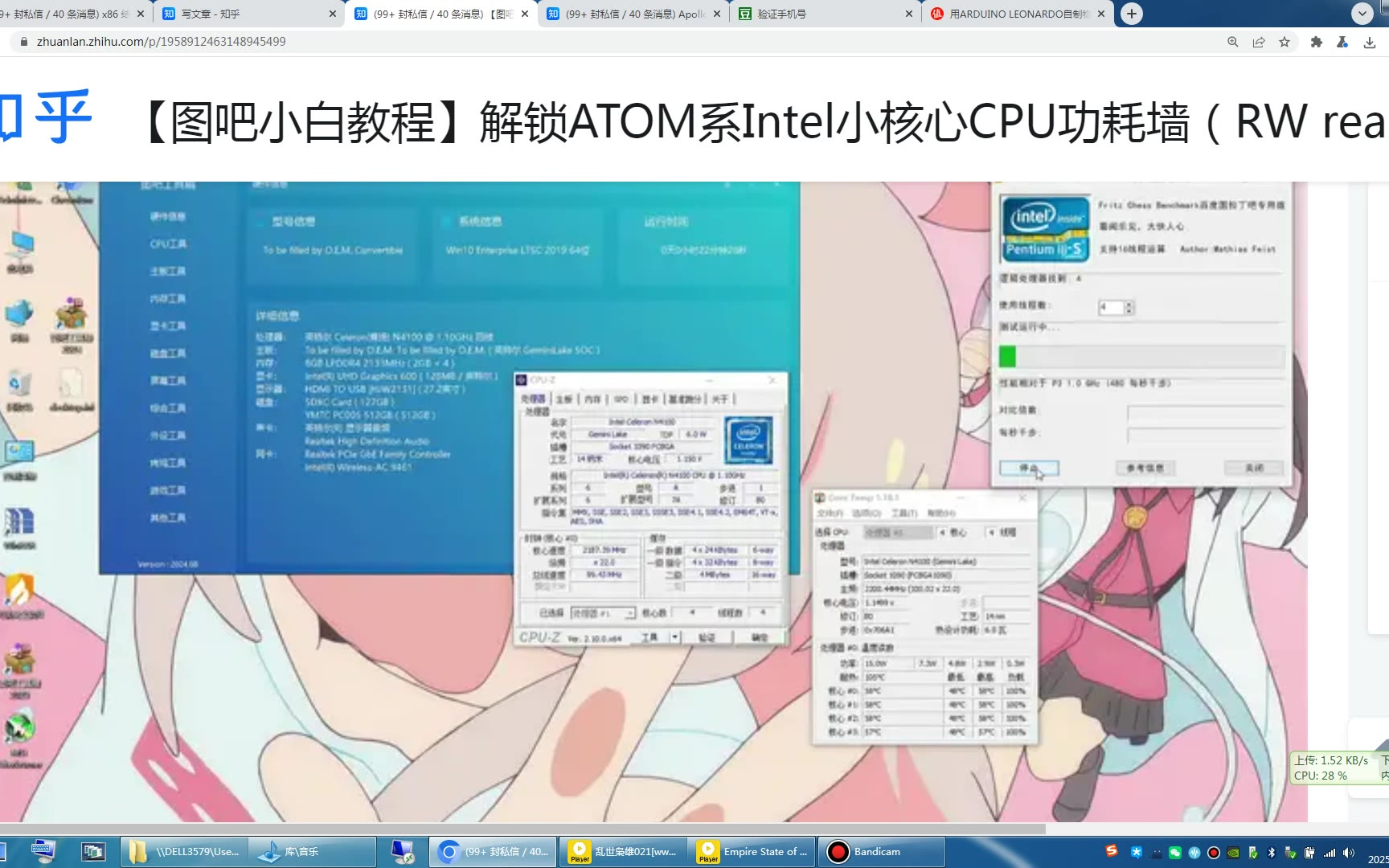
Task: Switch to the 写文章 - 知乎 tab
Action: coord(241,14)
